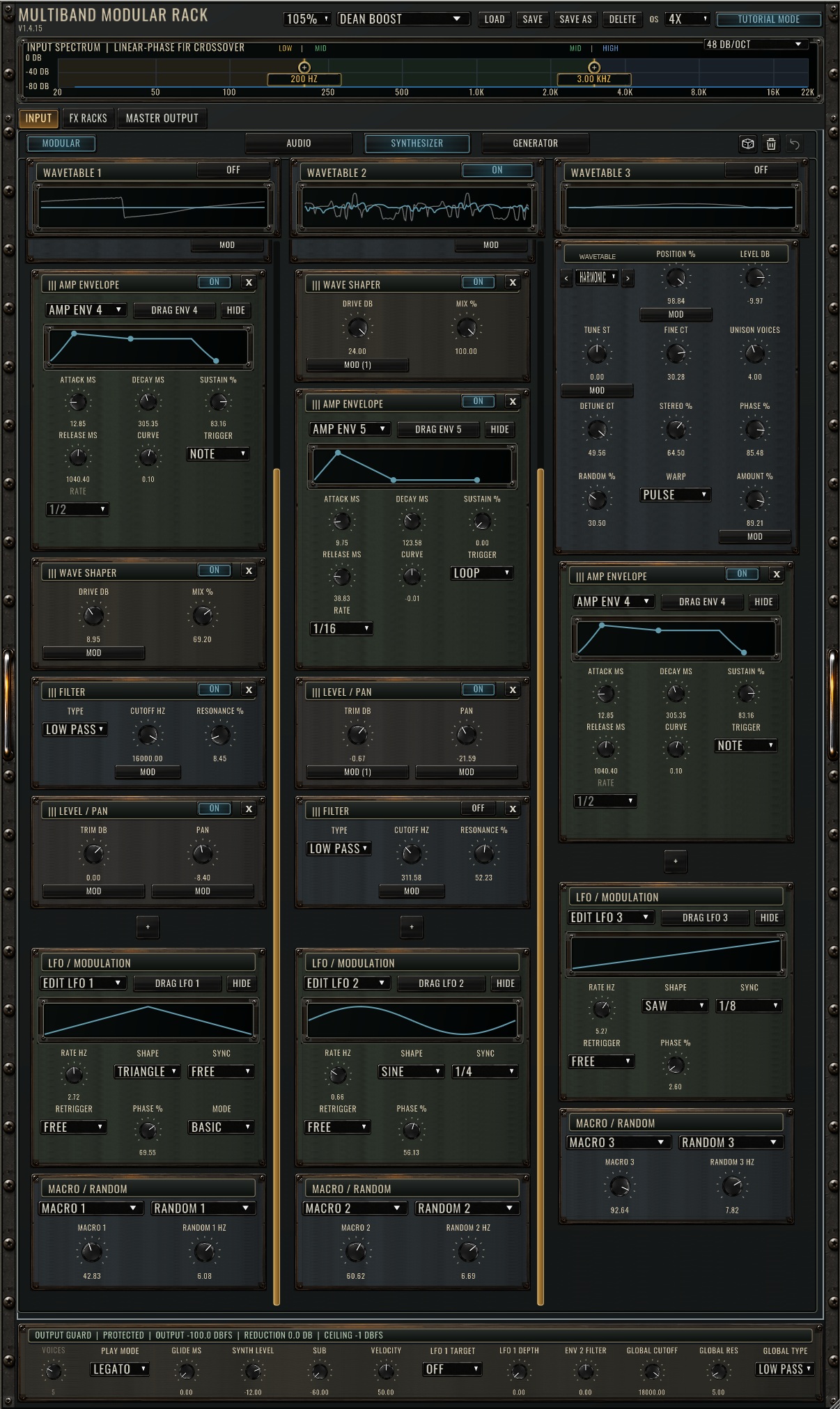Toggle Wavetable 2 ON button

click(x=497, y=170)
